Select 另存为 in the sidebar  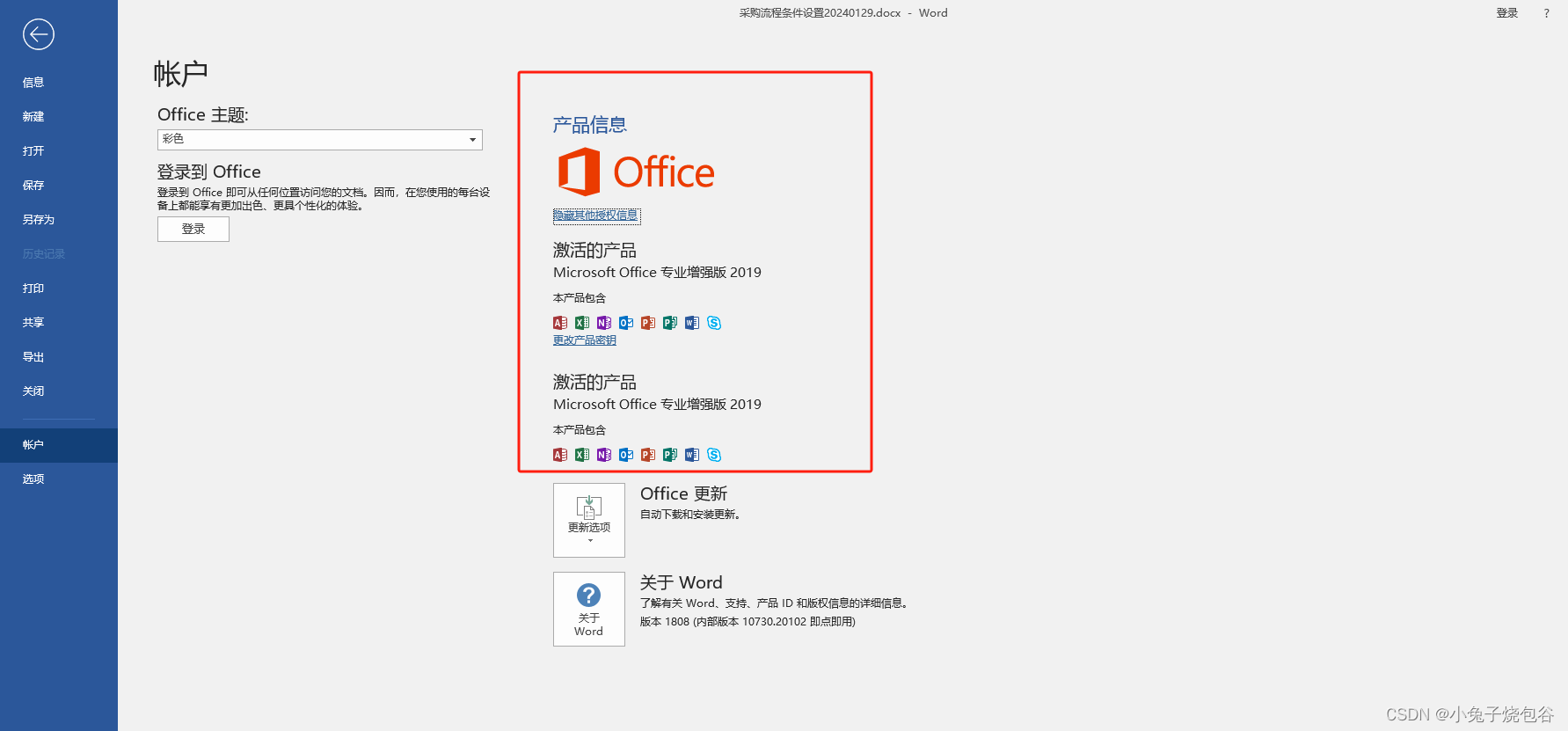coord(59,219)
